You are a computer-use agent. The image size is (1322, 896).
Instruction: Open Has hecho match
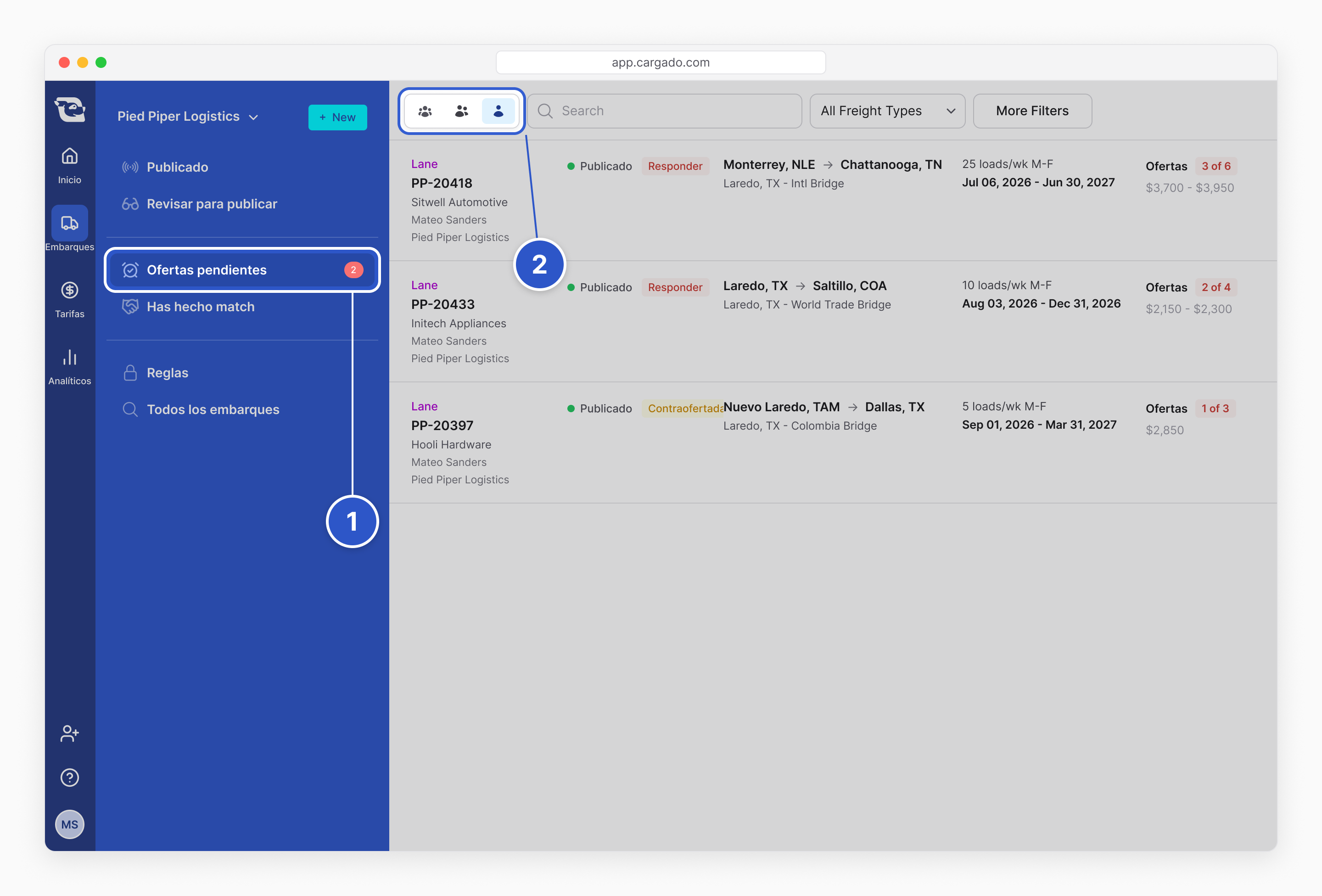coord(242,307)
